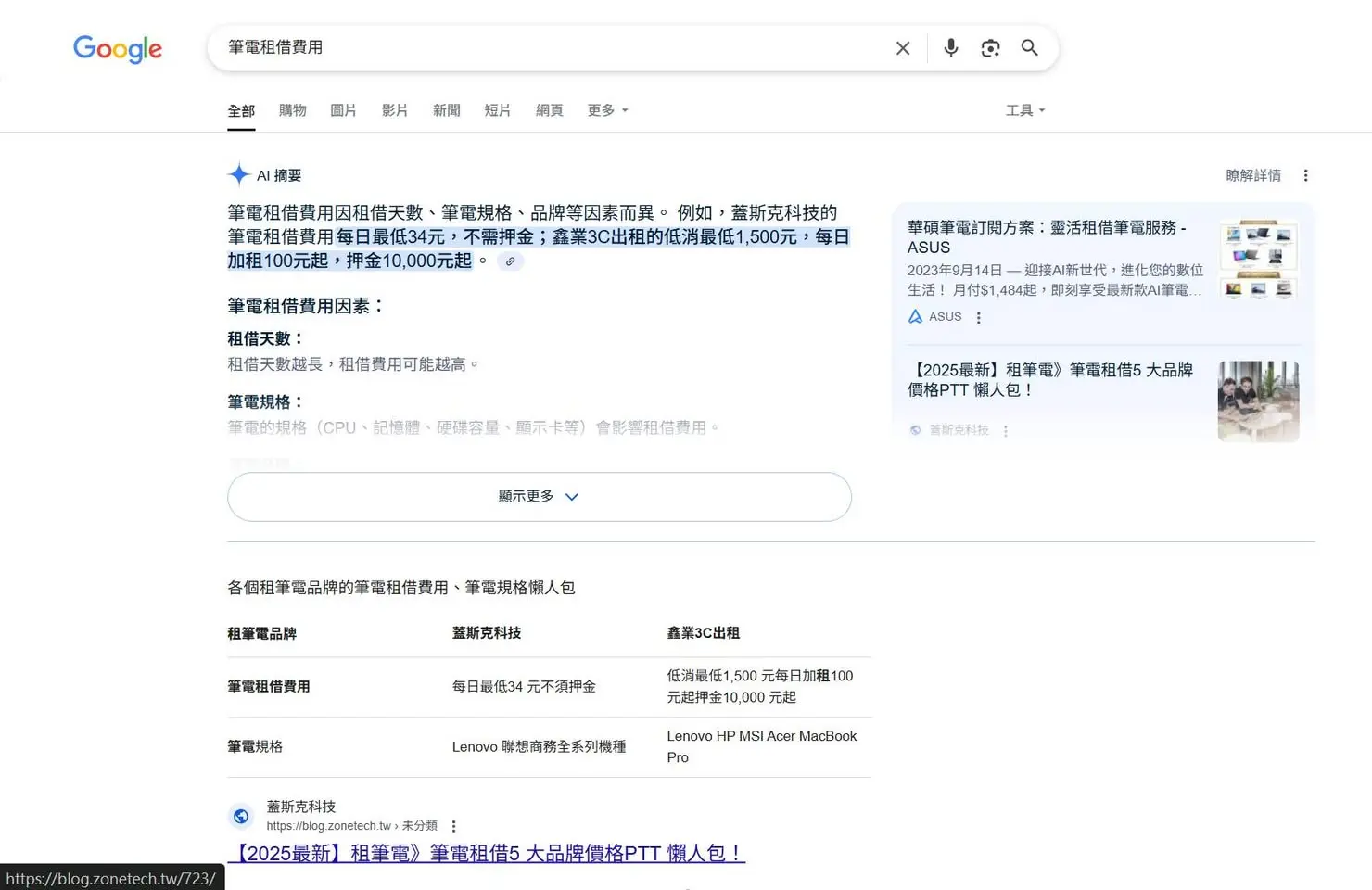Open the 華碩筆電訂閱方案 source card

1046,237
